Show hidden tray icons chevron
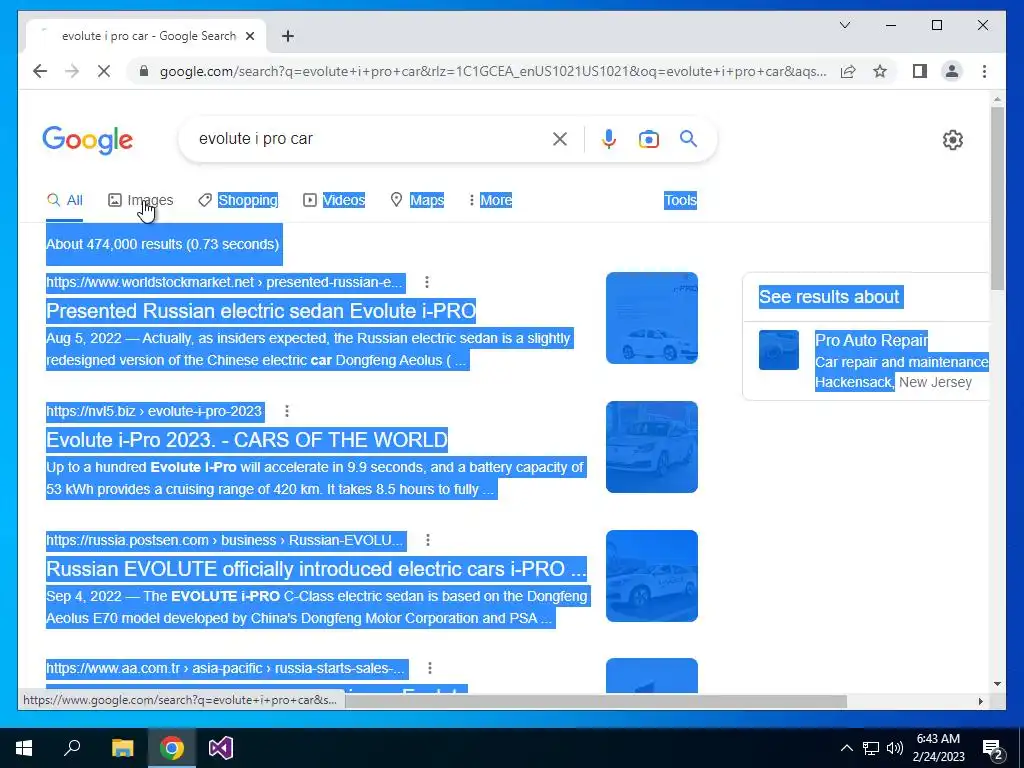The image size is (1024, 768). tap(846, 748)
